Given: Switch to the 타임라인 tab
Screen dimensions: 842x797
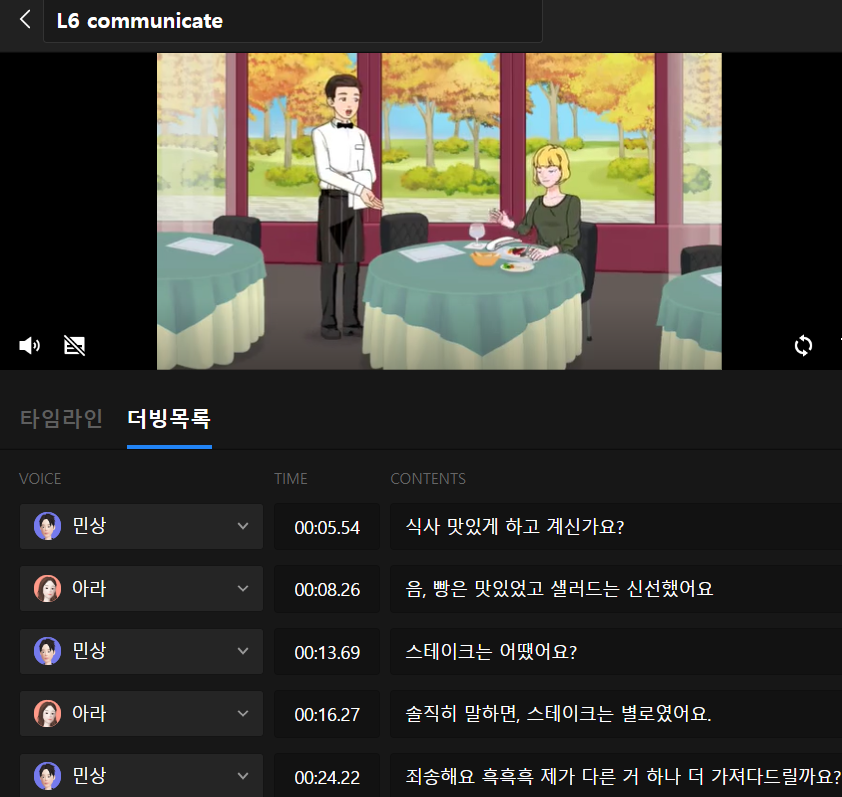Looking at the screenshot, I should [x=60, y=419].
